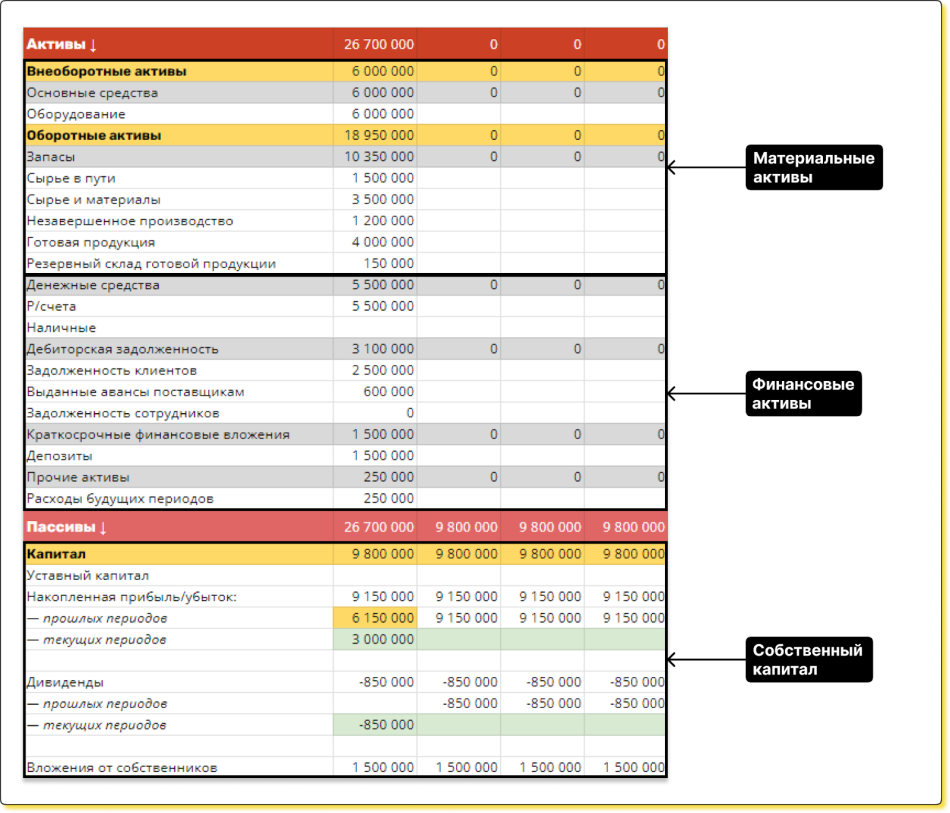Image resolution: width=950 pixels, height=813 pixels.
Task: Select the value 600 000
Action: (x=388, y=392)
